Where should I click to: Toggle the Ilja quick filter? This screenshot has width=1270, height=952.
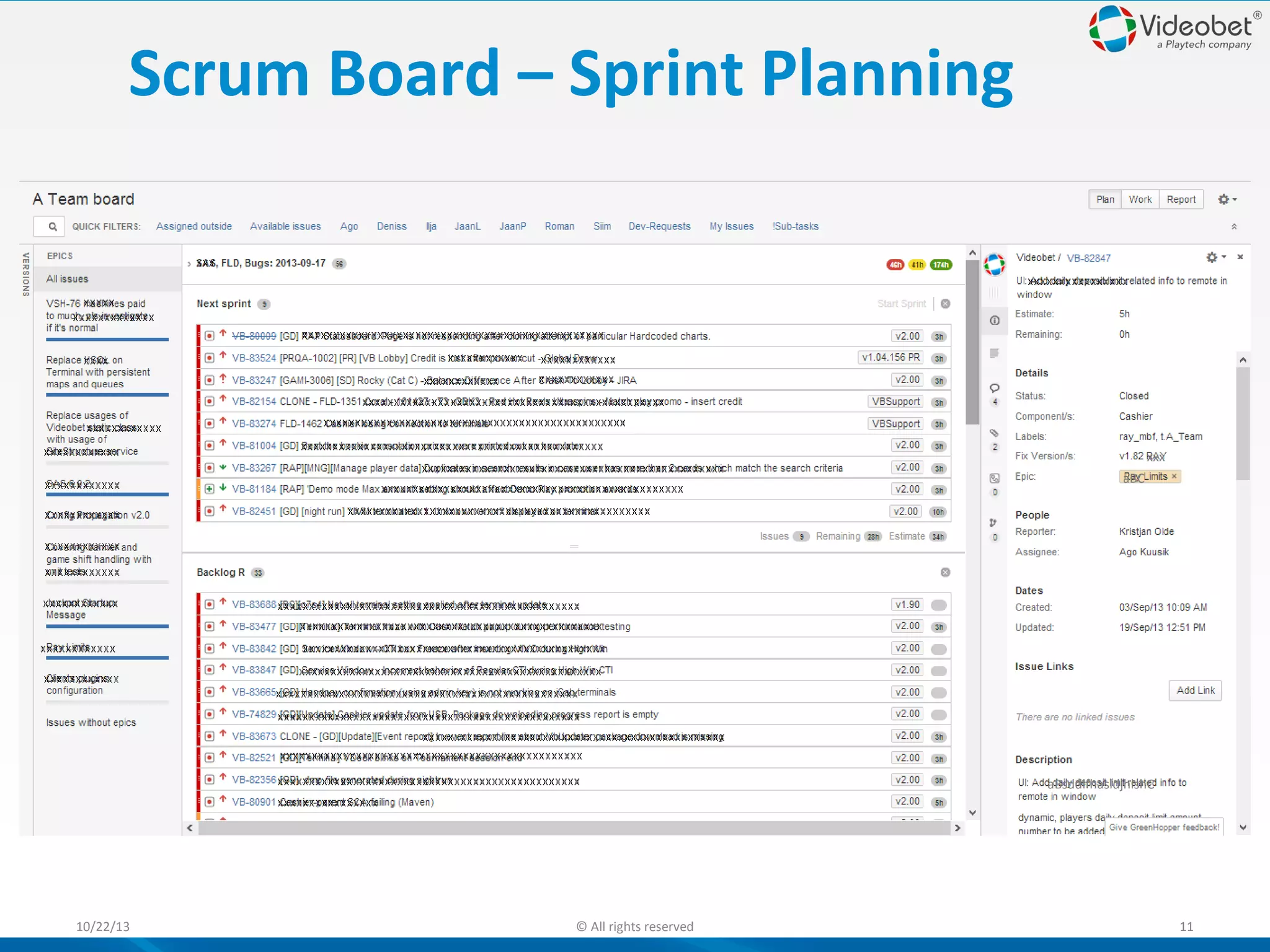pyautogui.click(x=431, y=227)
